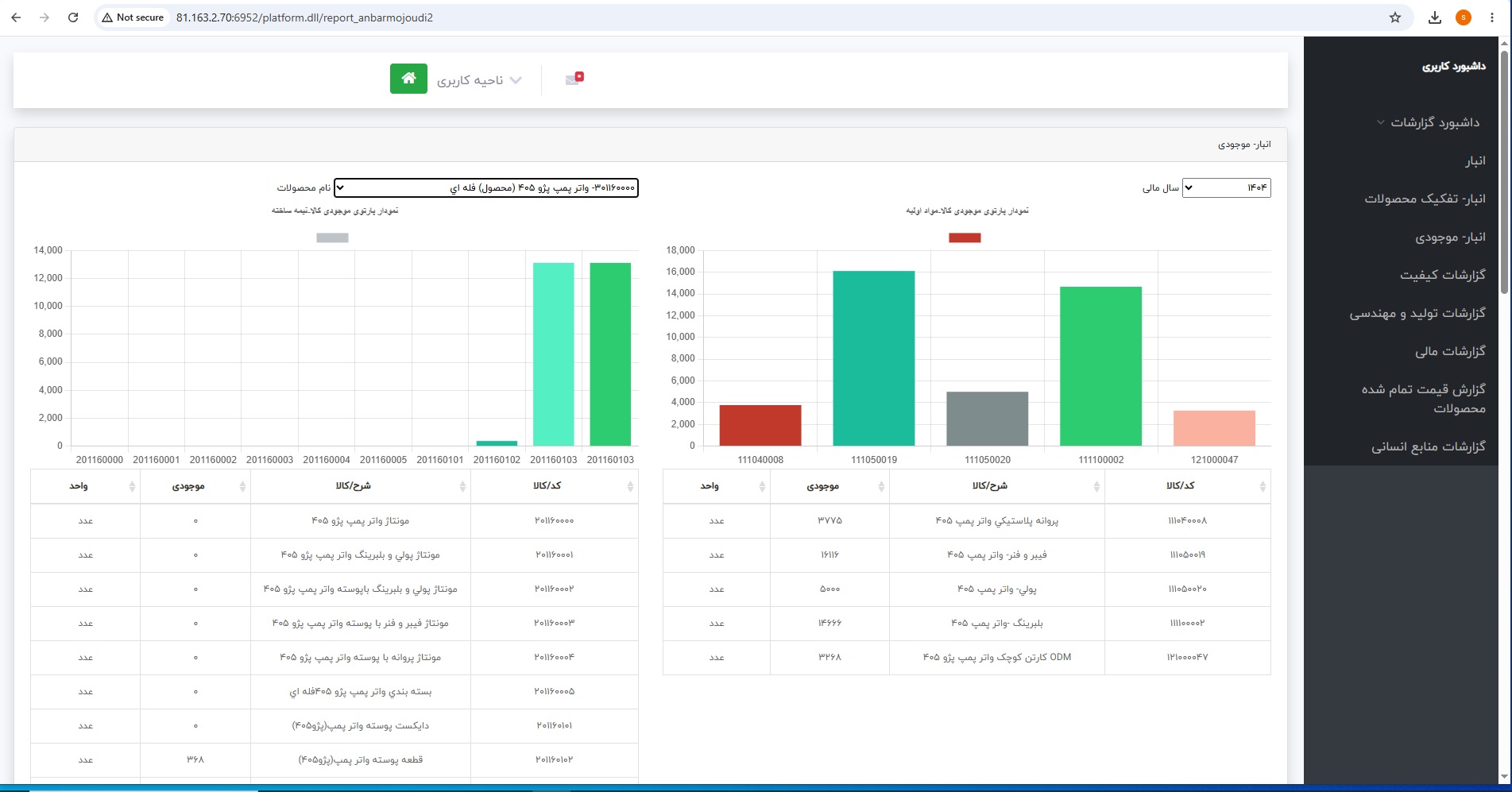Screen dimensions: 1512x792
Task: Click the Not secure site info badge
Action: [x=133, y=17]
